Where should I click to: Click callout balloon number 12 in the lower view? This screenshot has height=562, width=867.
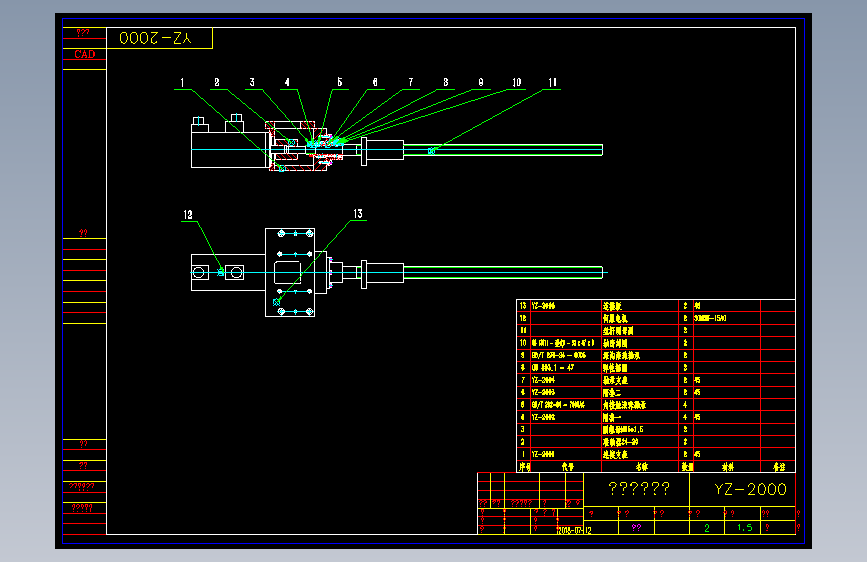point(188,215)
